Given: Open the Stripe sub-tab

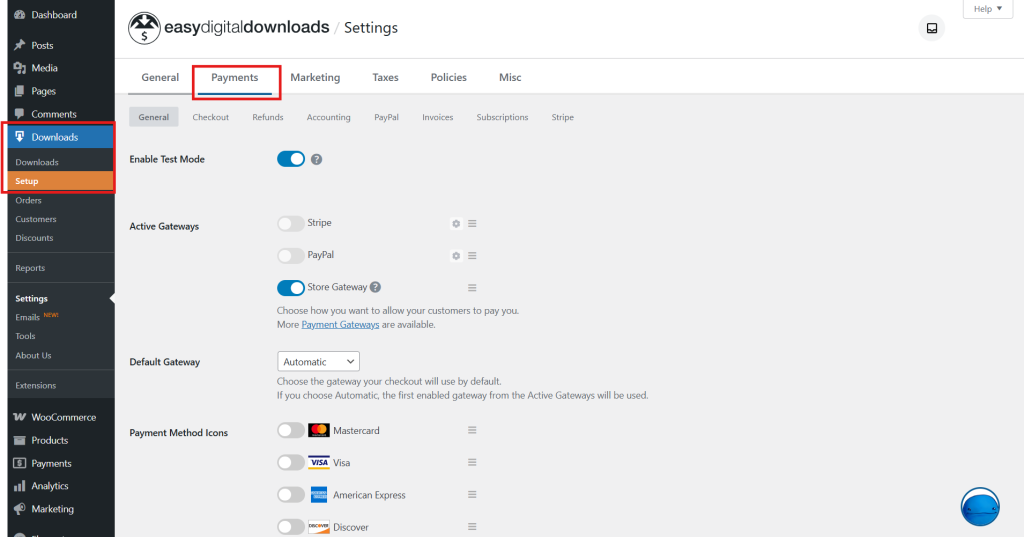Looking at the screenshot, I should [x=562, y=117].
